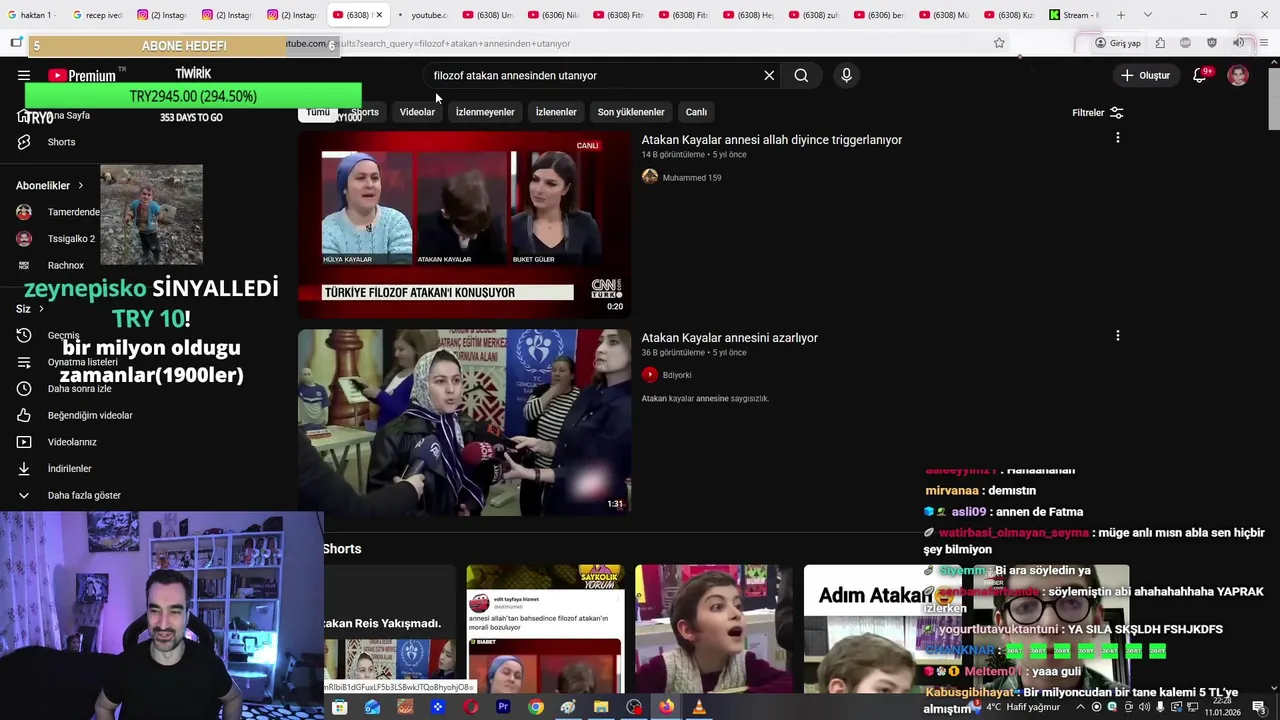1280x720 pixels.
Task: Expand Daha fazla göster in sidebar
Action: coord(70,495)
